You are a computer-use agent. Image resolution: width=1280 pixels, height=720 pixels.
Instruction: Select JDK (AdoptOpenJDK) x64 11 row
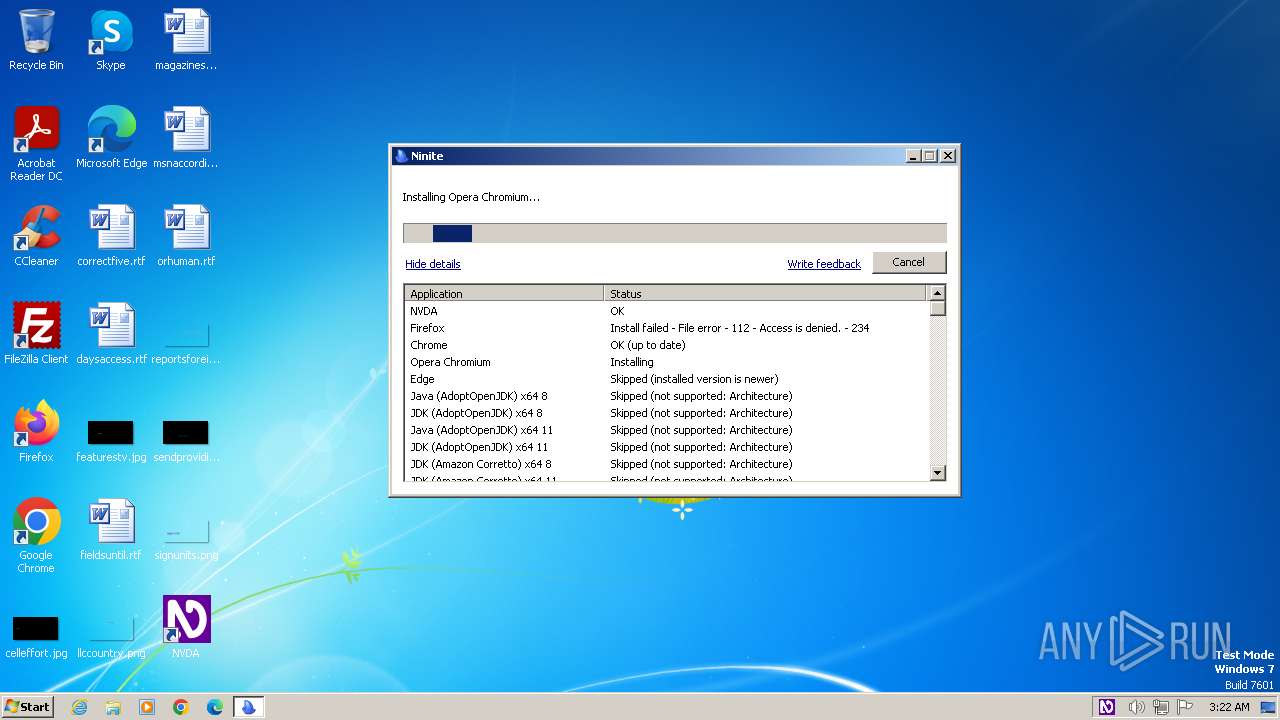[667, 447]
